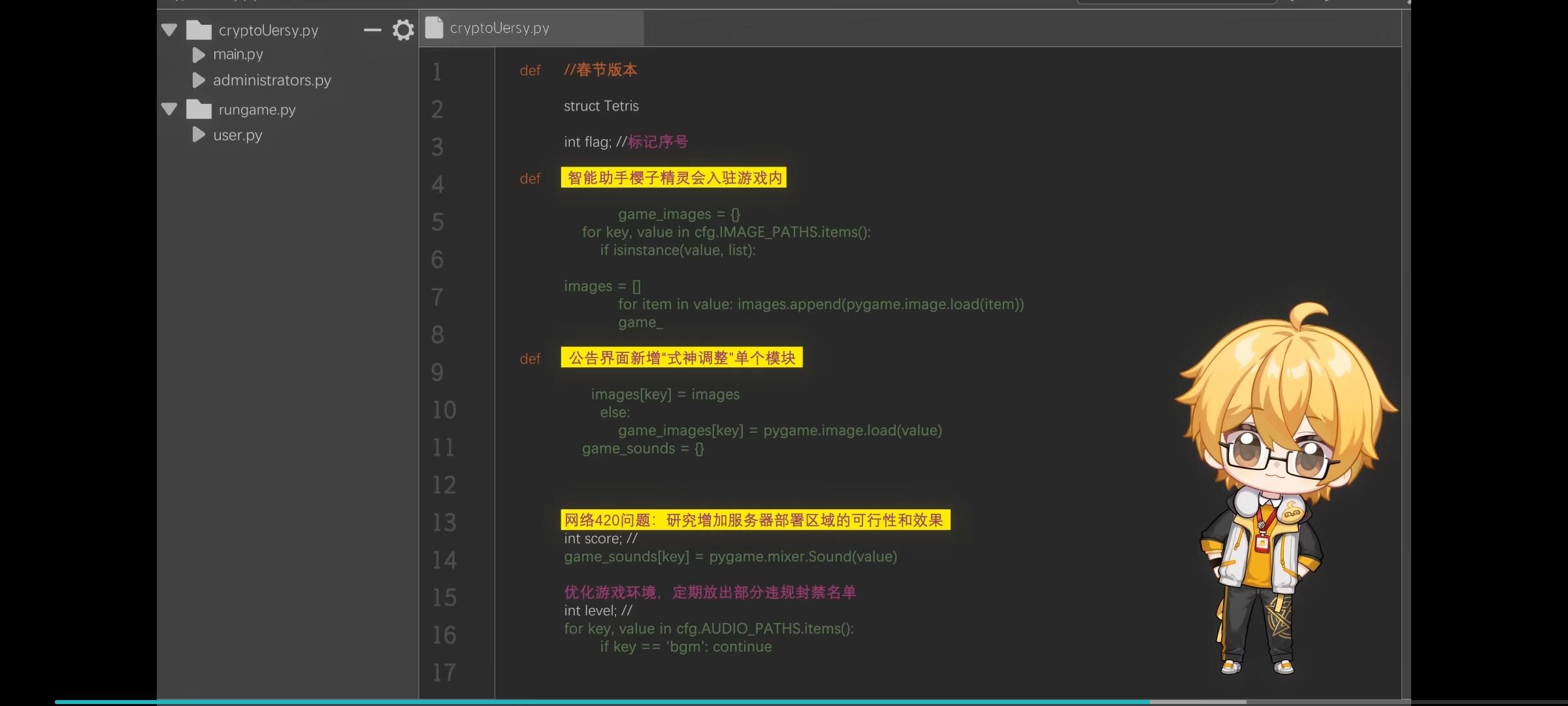This screenshot has width=1568, height=706.
Task: Click 'if isinstance(value, list):' line
Action: pos(678,250)
